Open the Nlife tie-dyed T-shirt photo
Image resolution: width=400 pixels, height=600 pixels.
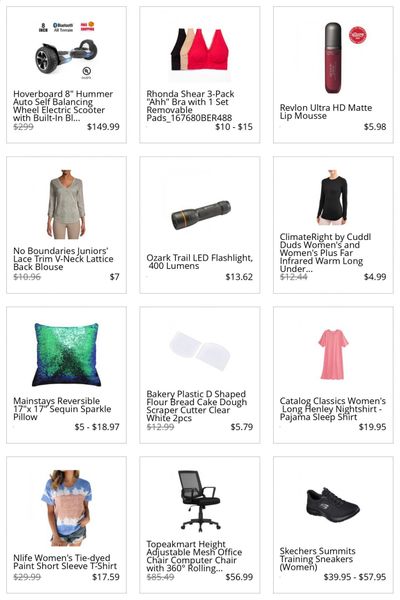(x=66, y=507)
